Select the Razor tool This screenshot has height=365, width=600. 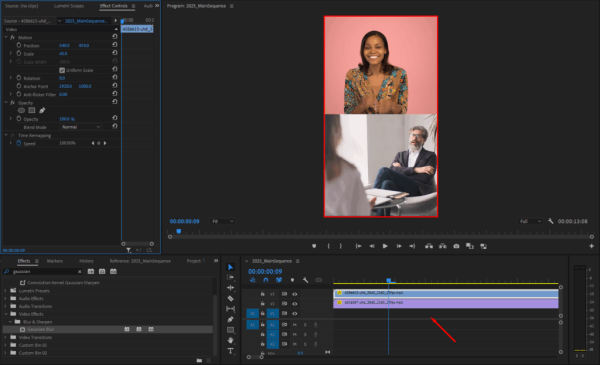click(x=230, y=298)
